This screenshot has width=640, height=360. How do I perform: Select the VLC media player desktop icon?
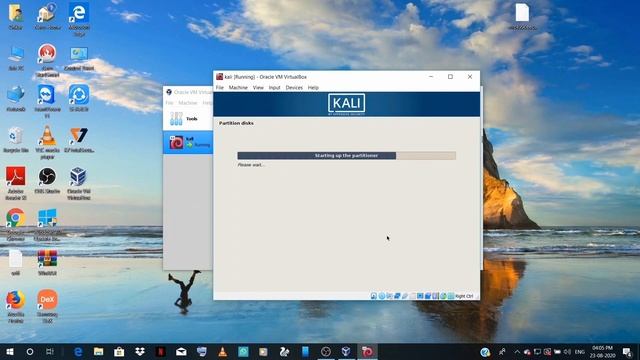pos(47,142)
